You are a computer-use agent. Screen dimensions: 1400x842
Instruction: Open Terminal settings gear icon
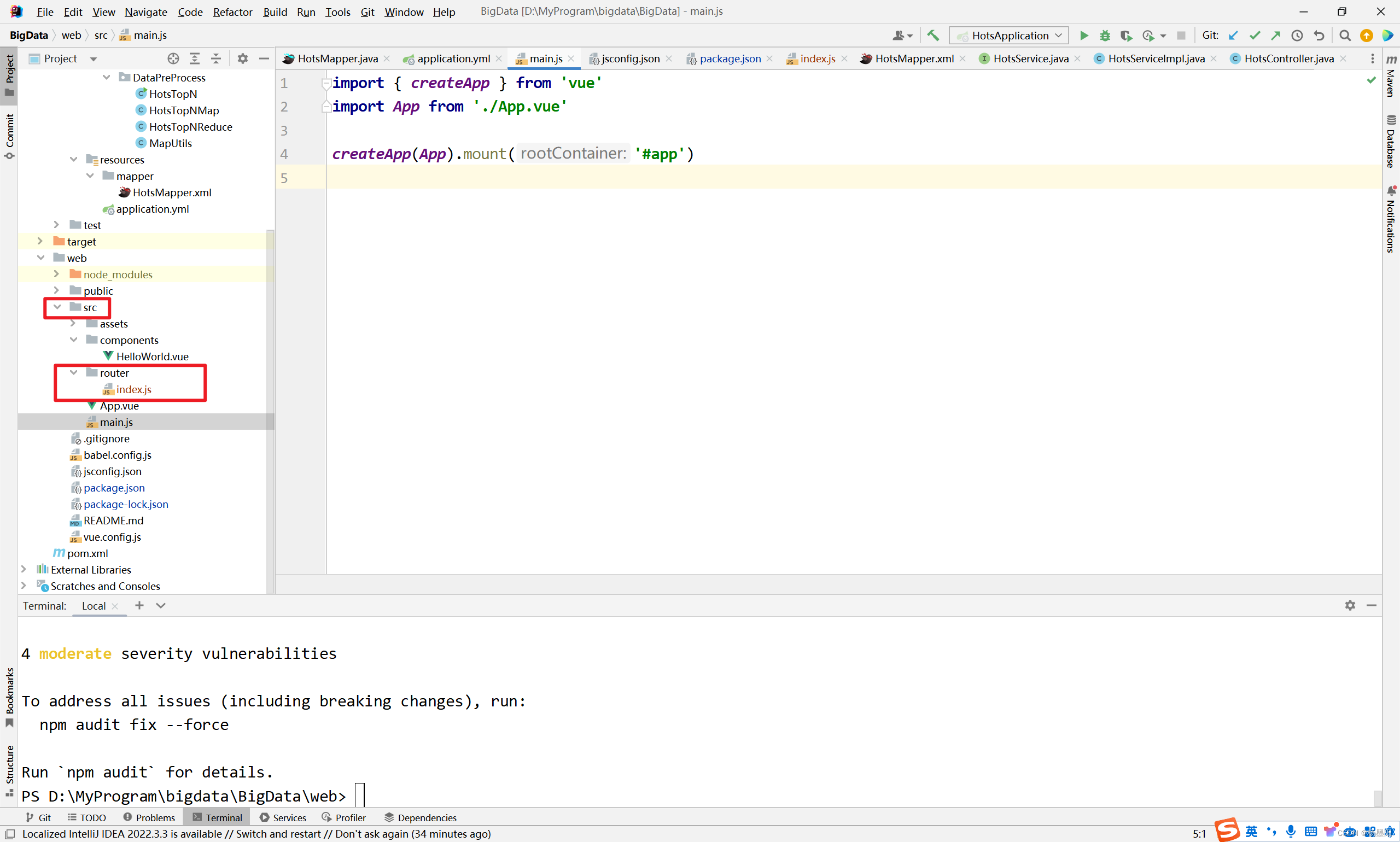pyautogui.click(x=1350, y=605)
